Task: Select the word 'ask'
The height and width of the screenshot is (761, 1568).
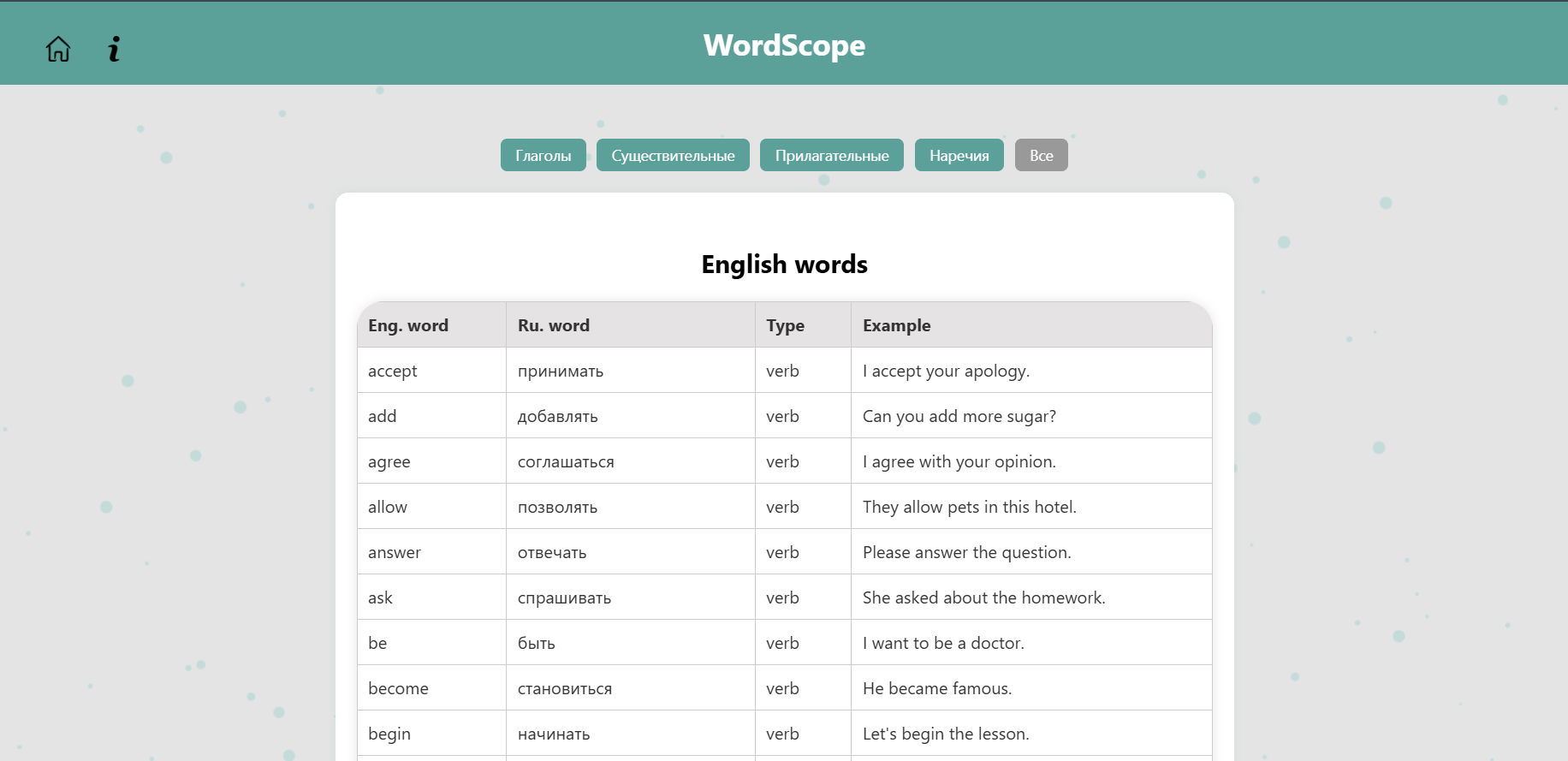Action: click(381, 598)
